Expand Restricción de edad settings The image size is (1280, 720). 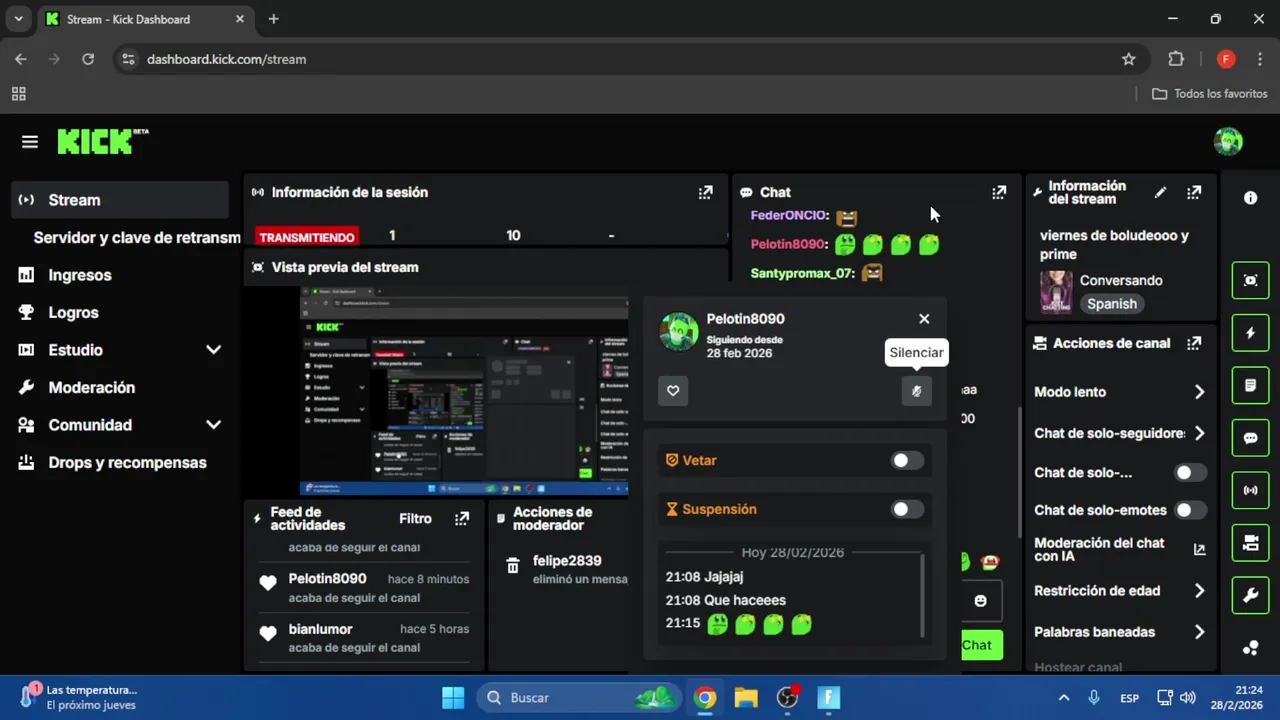tap(1199, 591)
